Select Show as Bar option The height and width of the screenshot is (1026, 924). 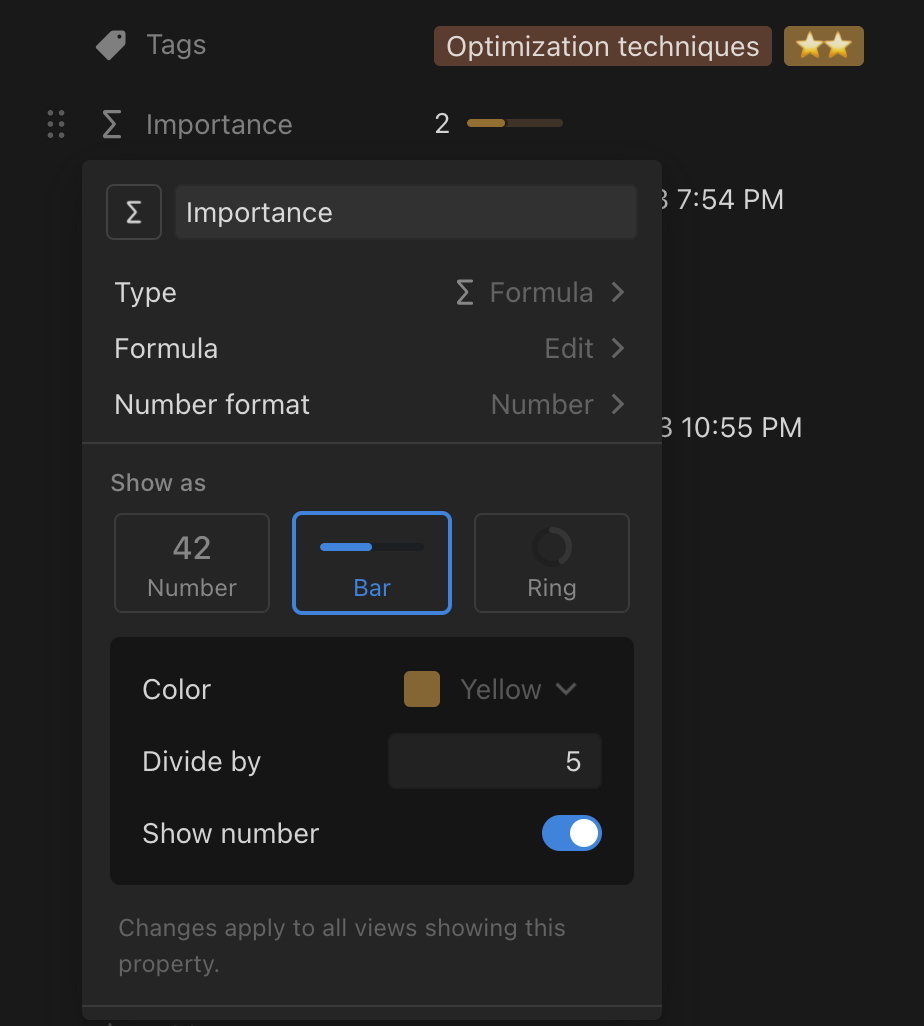tap(372, 563)
